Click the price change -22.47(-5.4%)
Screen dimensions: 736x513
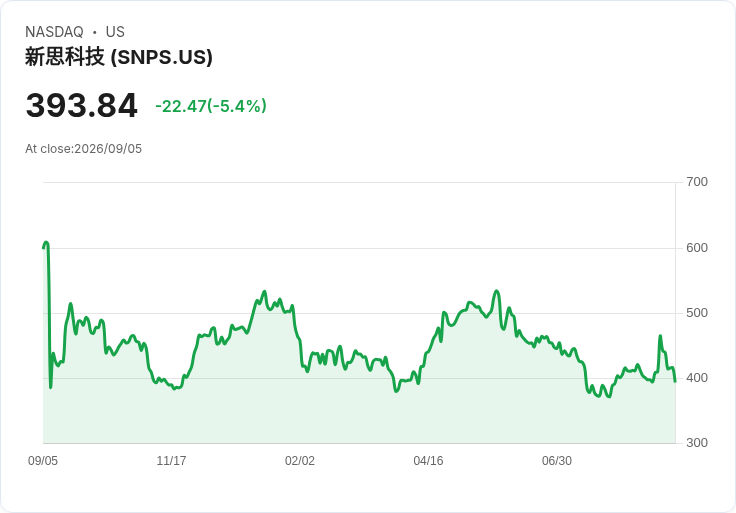[x=211, y=106]
